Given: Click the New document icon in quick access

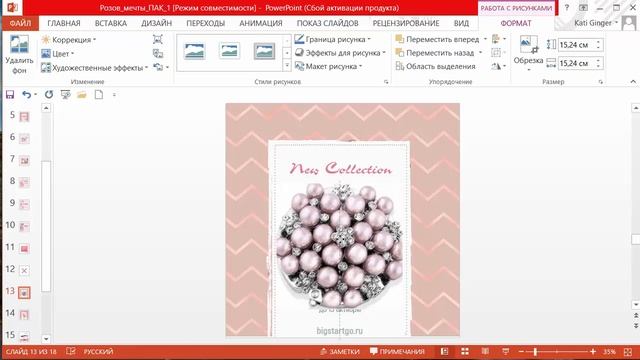Looking at the screenshot, I should 99,95.
